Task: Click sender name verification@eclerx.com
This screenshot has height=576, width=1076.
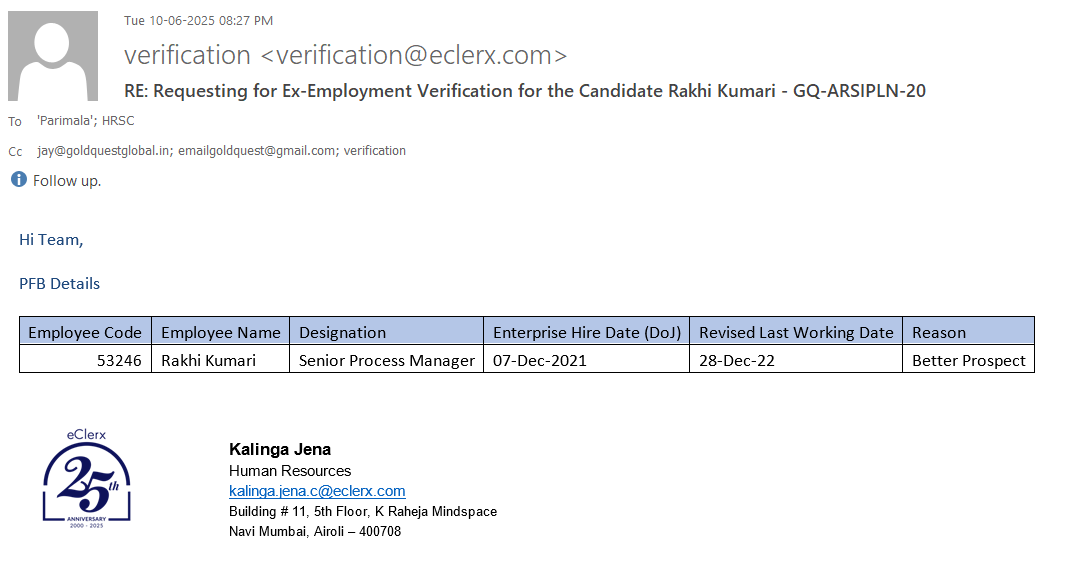Action: [345, 54]
